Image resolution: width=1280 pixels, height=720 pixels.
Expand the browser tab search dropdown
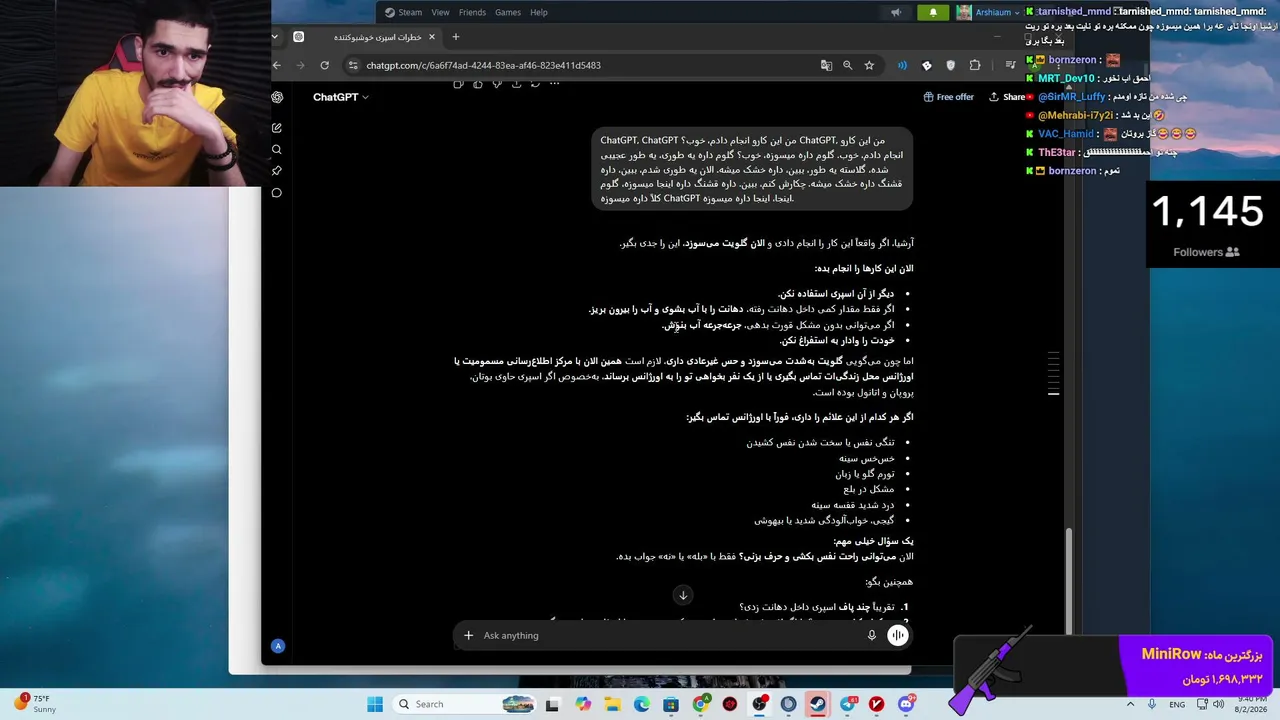275,37
